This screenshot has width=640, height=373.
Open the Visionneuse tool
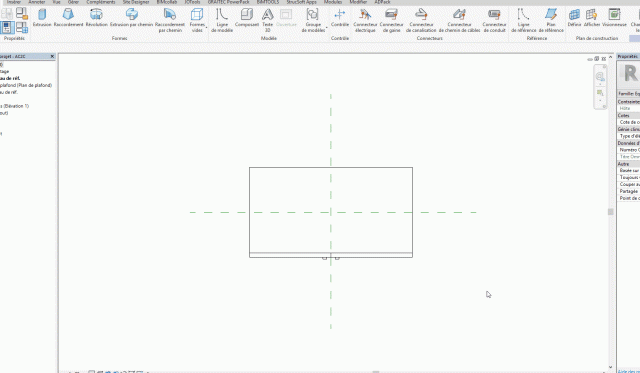(x=614, y=18)
